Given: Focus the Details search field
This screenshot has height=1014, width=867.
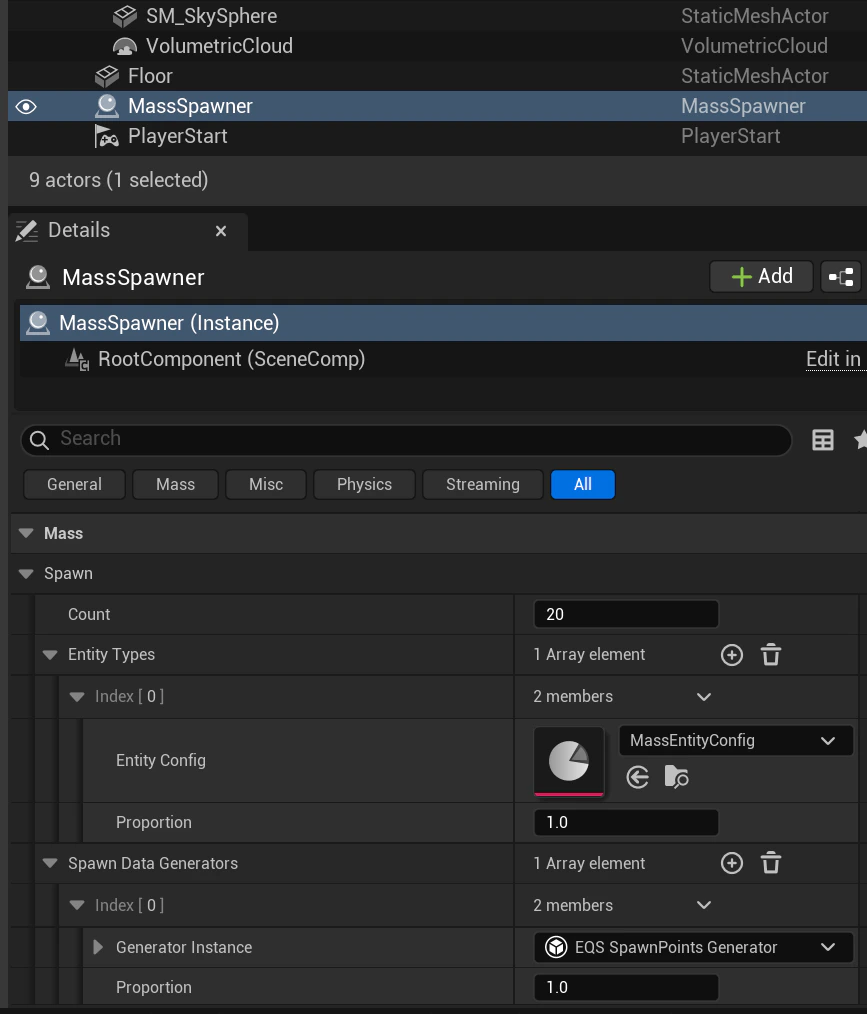Looking at the screenshot, I should point(406,439).
